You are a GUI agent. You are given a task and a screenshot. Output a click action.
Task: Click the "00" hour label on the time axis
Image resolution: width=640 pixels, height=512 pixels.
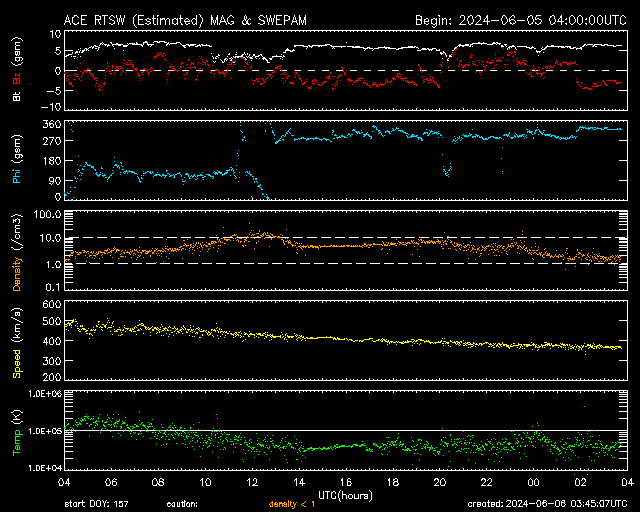(533, 483)
